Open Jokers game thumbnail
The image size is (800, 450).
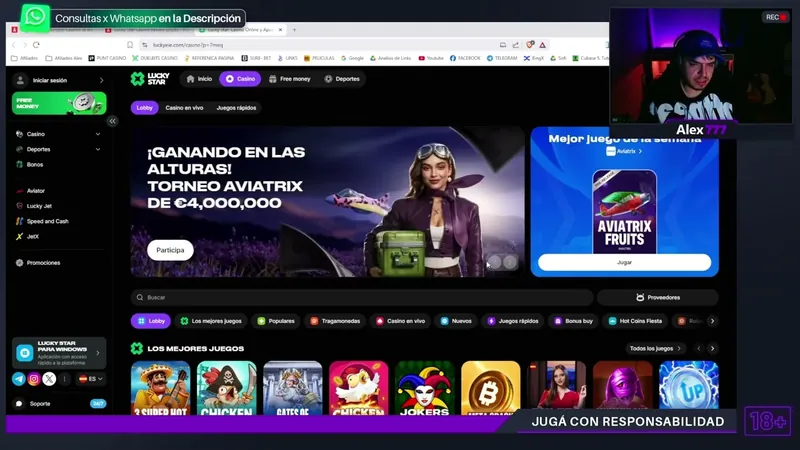(424, 388)
